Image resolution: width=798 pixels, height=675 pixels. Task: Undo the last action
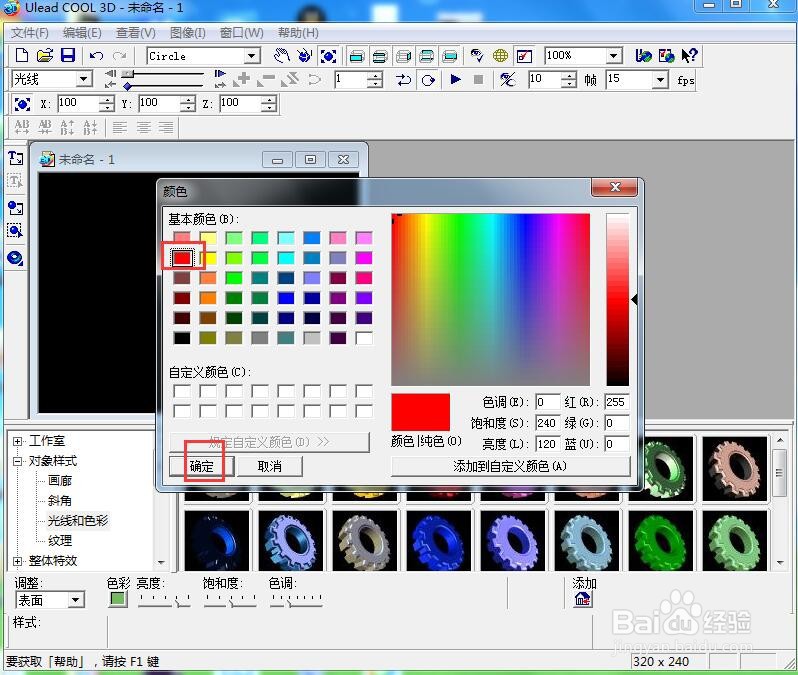pyautogui.click(x=96, y=55)
